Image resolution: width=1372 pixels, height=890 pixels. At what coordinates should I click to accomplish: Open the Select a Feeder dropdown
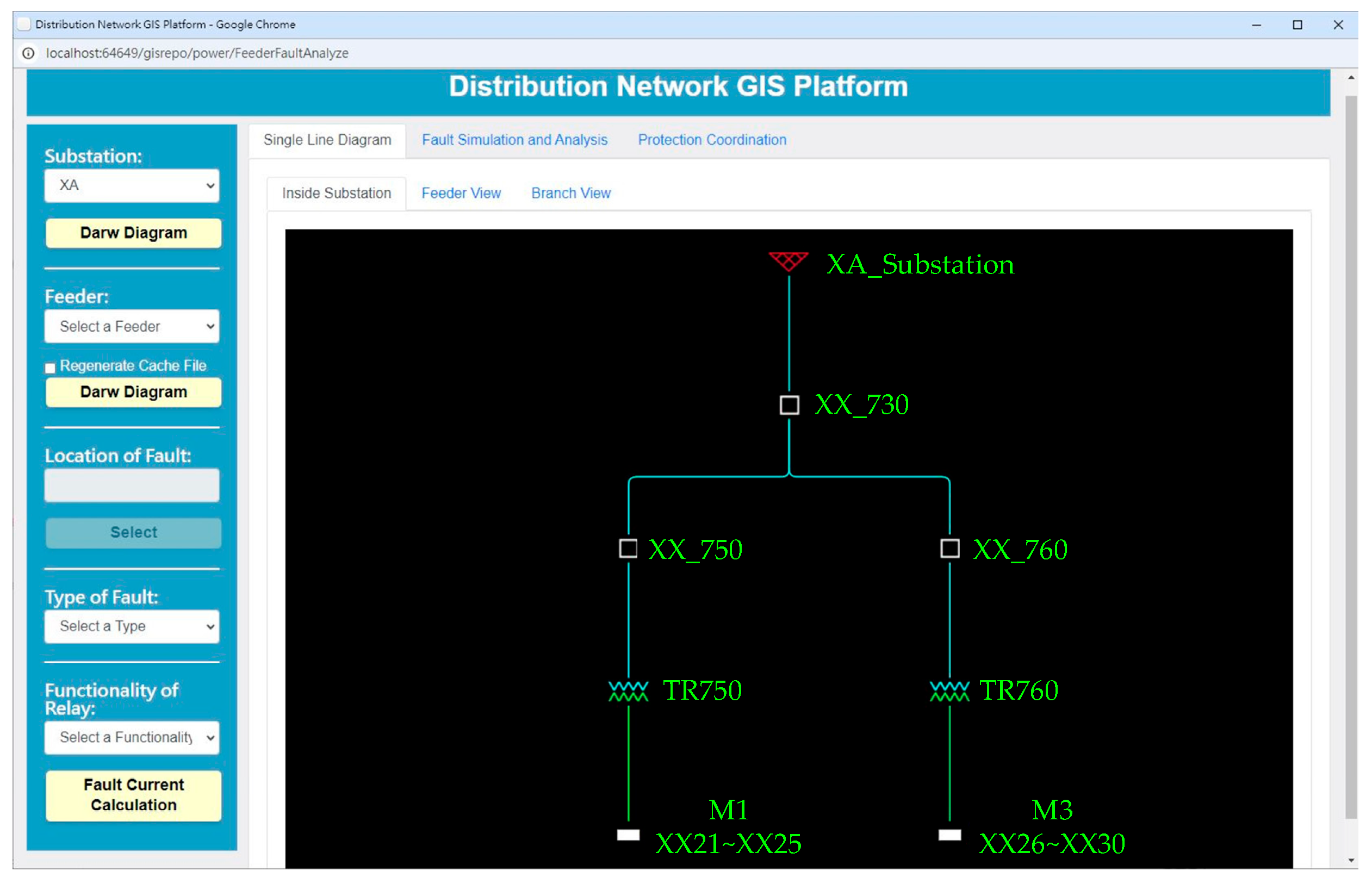132,326
